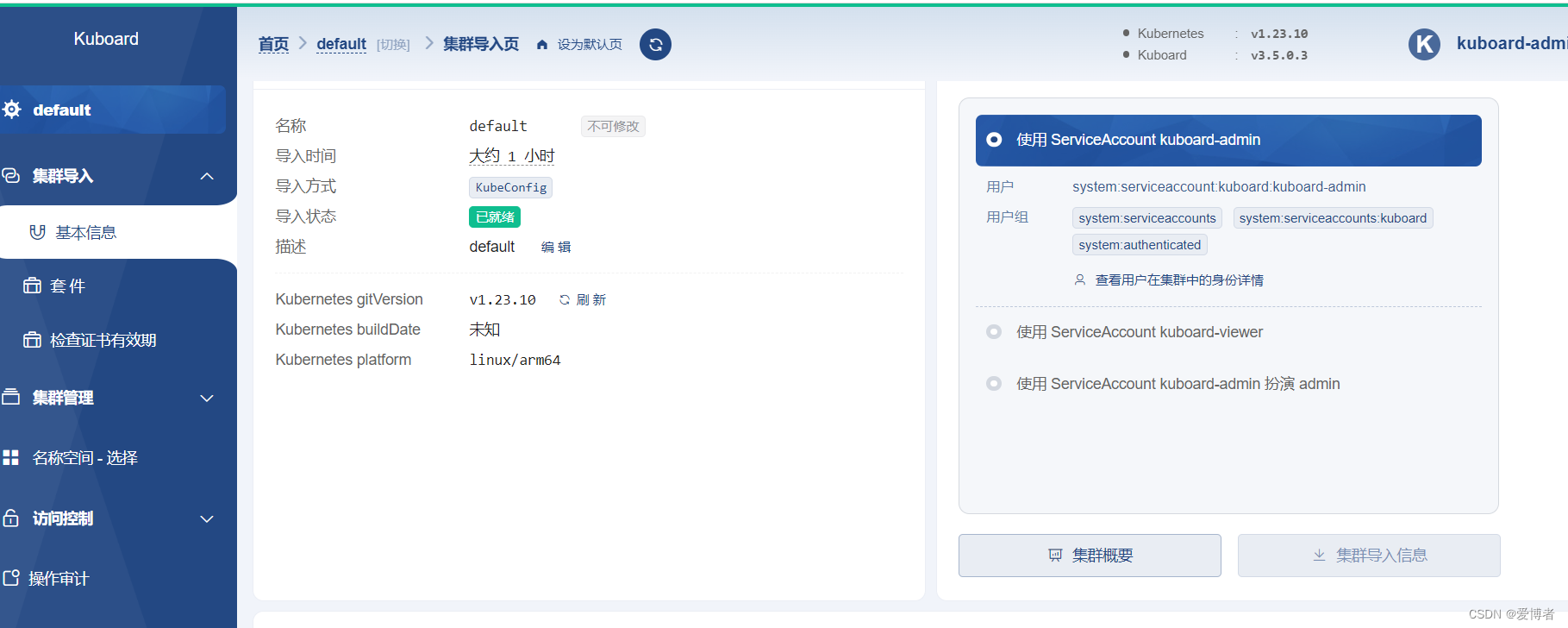Click the 集群管理 folder icon

click(11, 398)
